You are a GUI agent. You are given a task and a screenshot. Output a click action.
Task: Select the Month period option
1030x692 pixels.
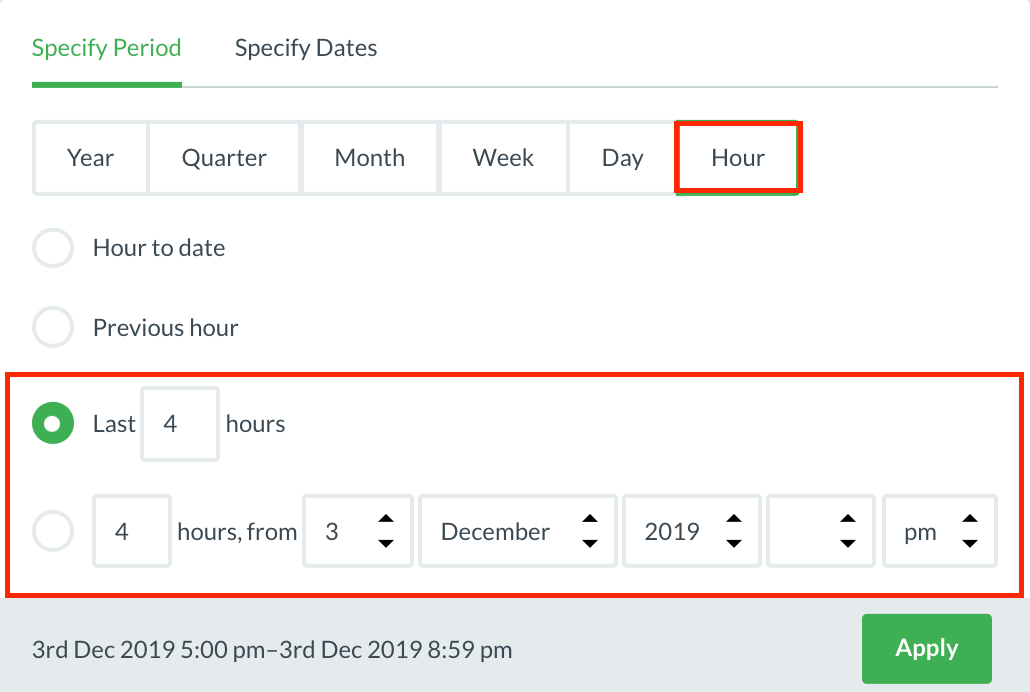[x=369, y=157]
